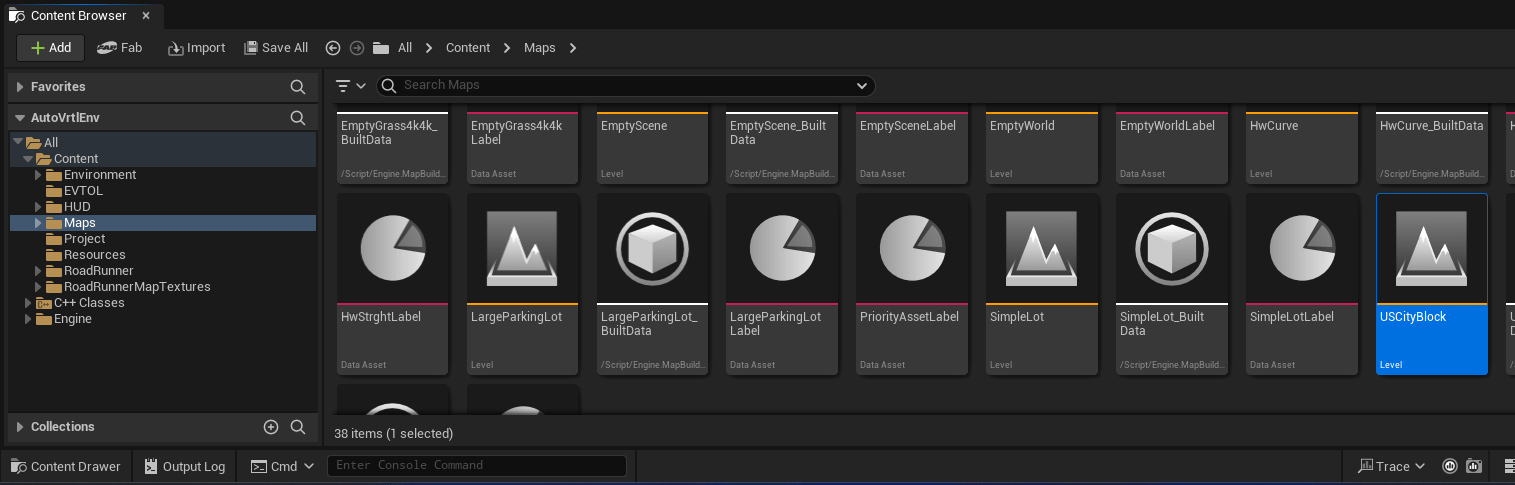
Task: Open the Fab marketplace
Action: 119,48
